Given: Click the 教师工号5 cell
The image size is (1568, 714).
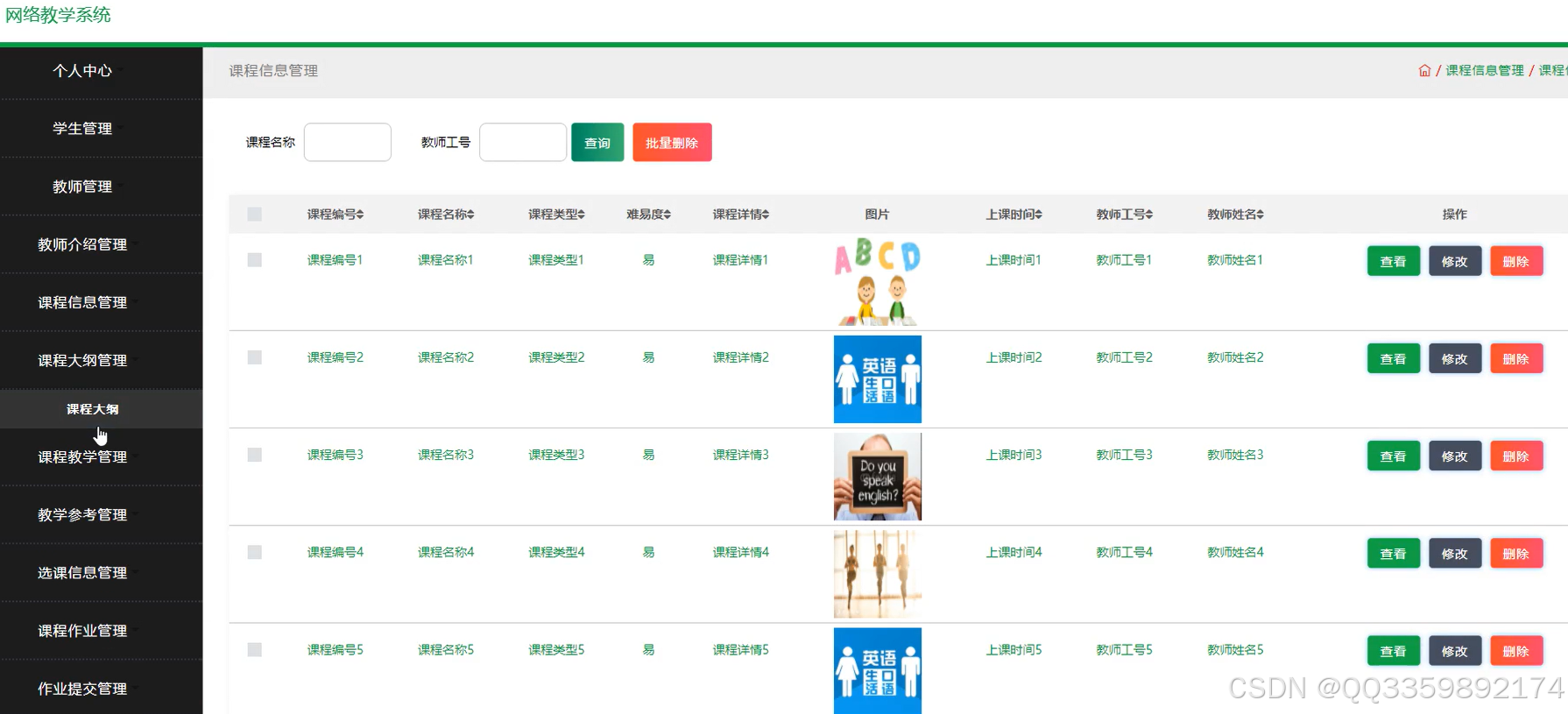Looking at the screenshot, I should pos(1124,649).
